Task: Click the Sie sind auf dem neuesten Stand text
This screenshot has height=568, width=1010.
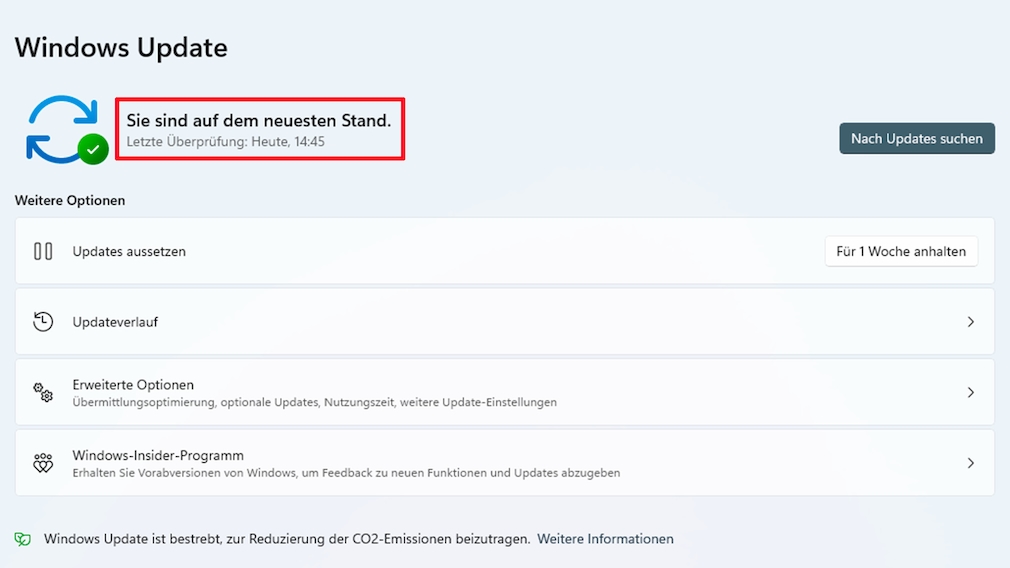Action: pos(258,120)
